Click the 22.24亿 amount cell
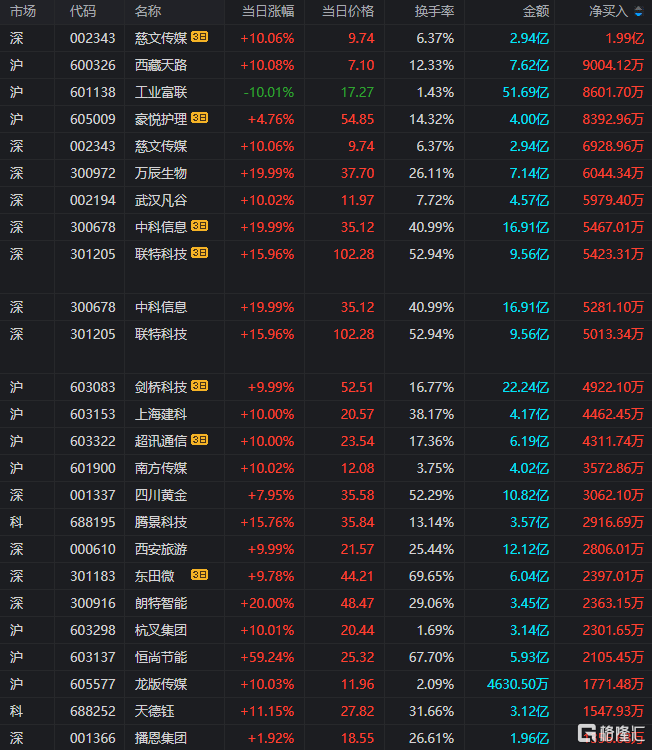Screen dimensions: 652x750 [526, 387]
